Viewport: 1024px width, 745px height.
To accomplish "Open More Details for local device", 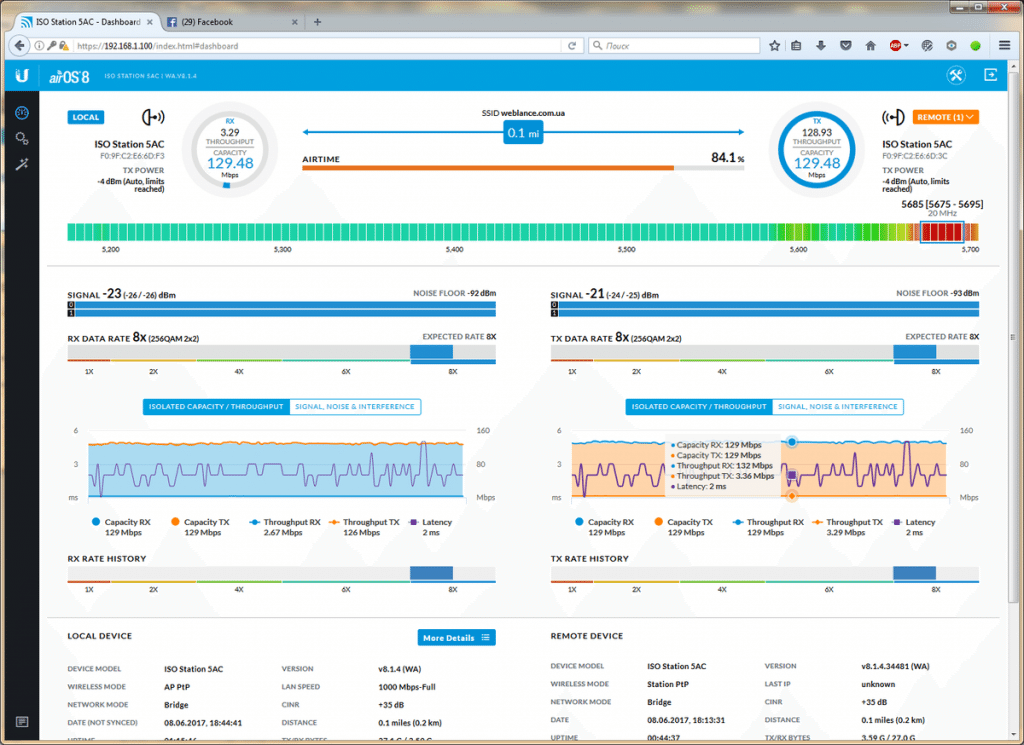I will 456,637.
